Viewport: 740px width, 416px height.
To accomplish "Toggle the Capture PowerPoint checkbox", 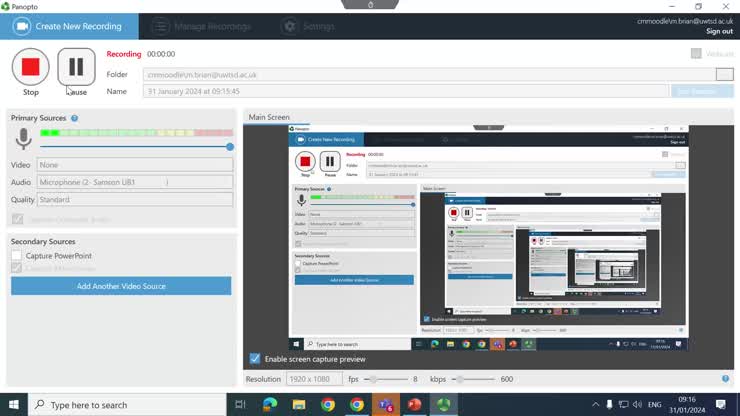I will (x=17, y=256).
